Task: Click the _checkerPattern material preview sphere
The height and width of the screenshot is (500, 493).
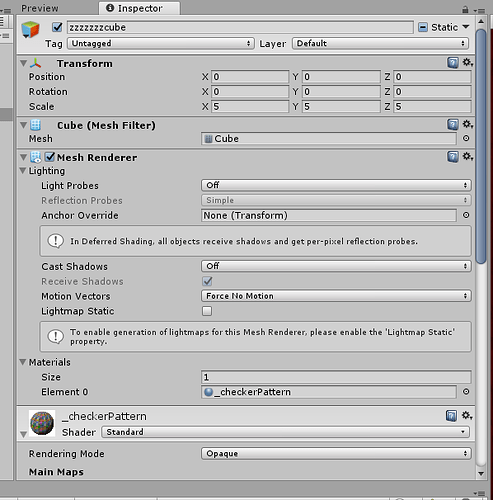Action: point(42,423)
